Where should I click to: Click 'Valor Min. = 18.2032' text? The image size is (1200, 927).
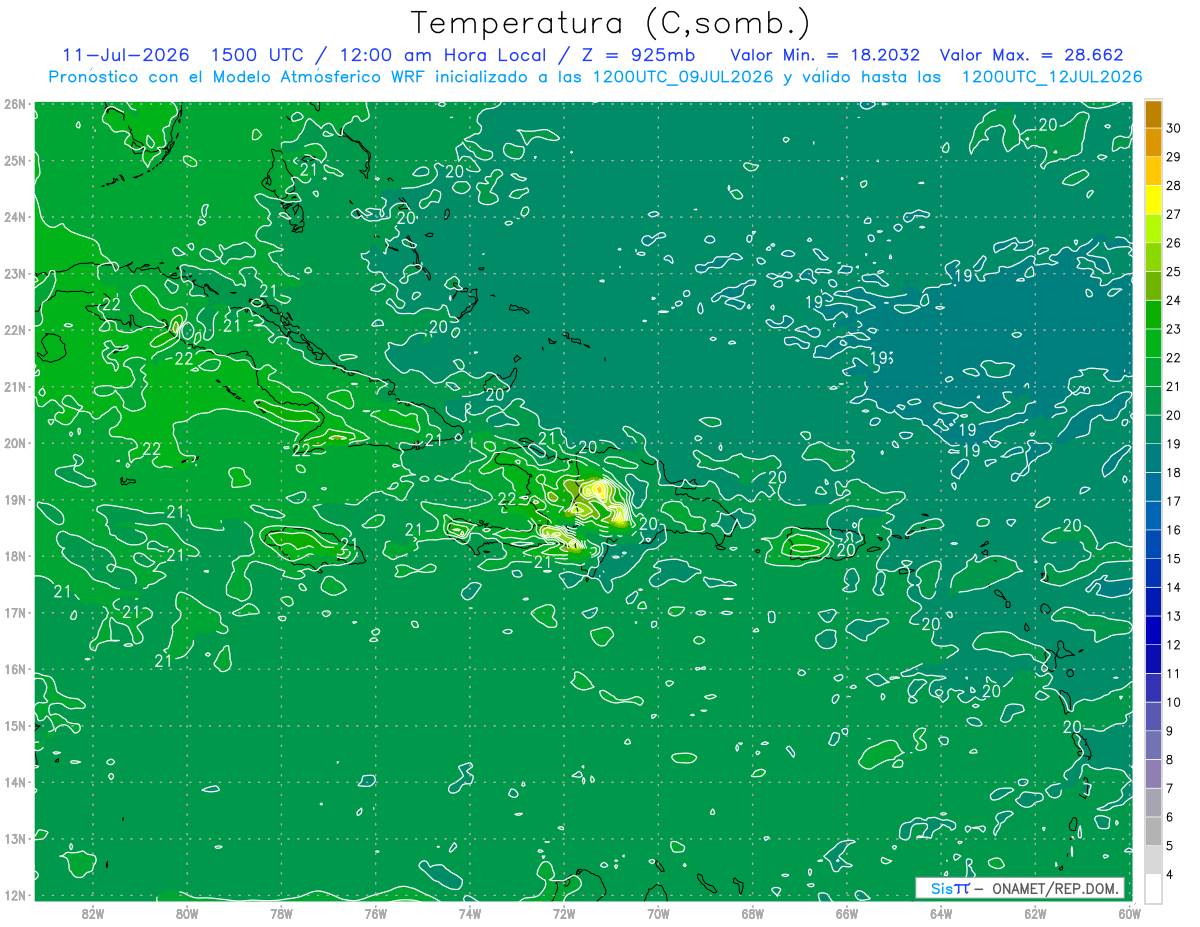pos(825,55)
